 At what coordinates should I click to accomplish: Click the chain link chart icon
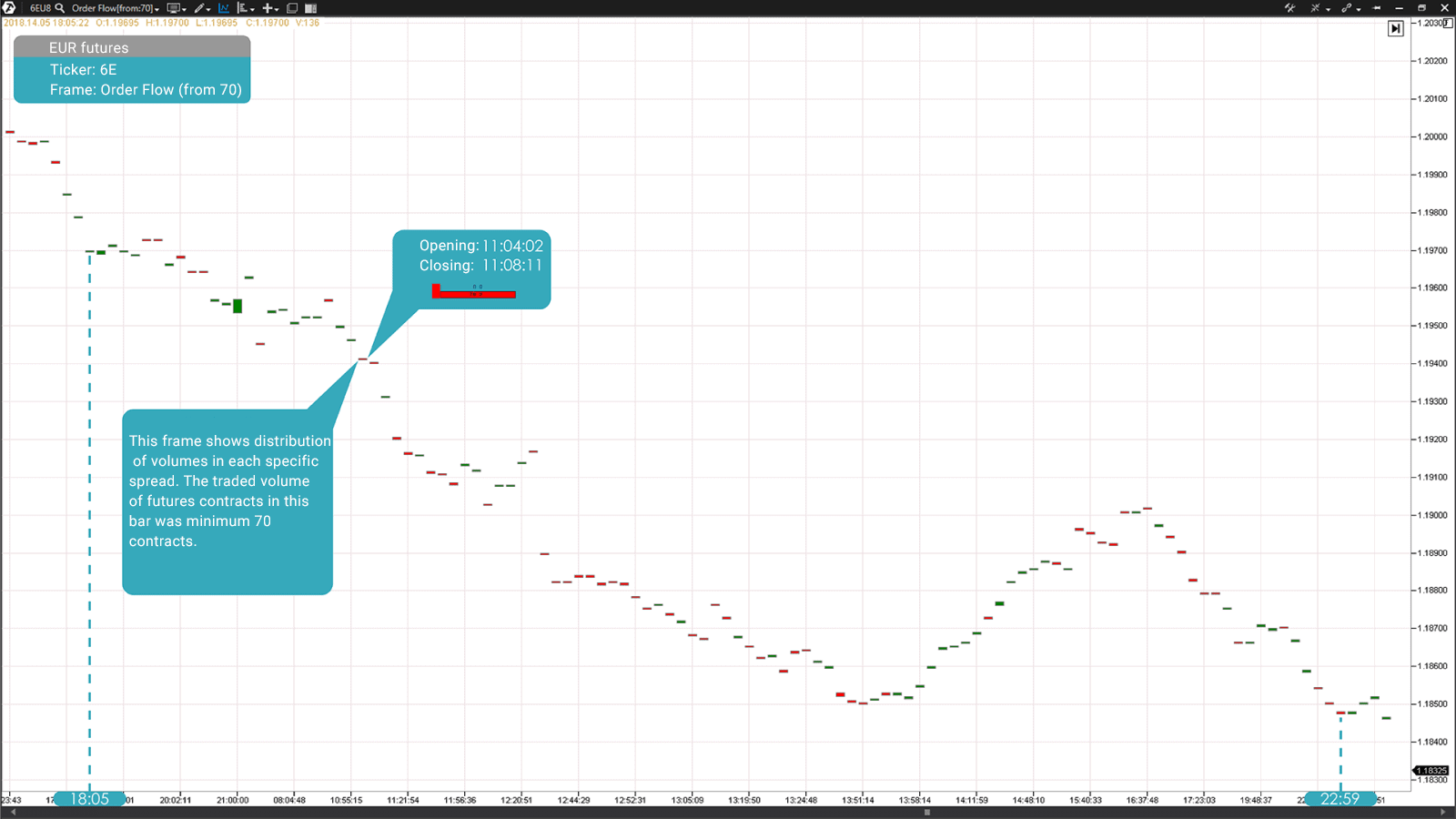point(1348,8)
